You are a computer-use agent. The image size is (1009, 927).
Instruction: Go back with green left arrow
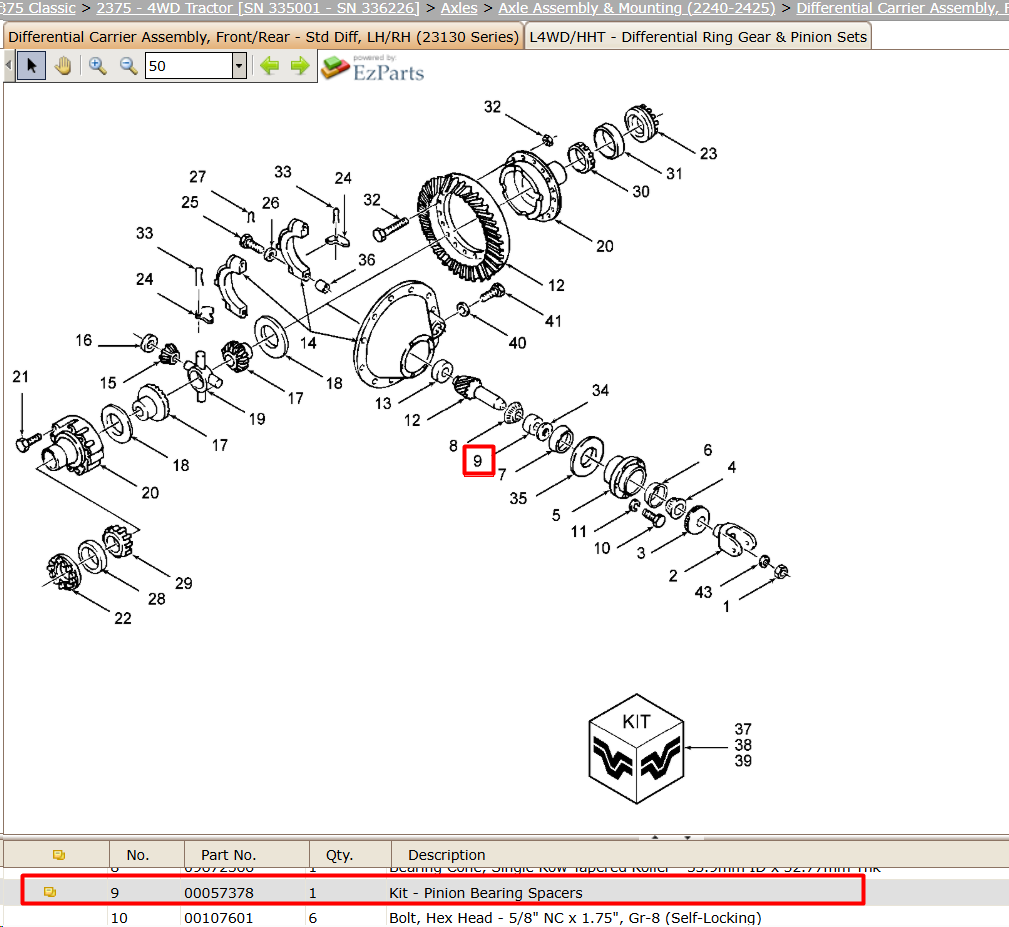pyautogui.click(x=270, y=66)
